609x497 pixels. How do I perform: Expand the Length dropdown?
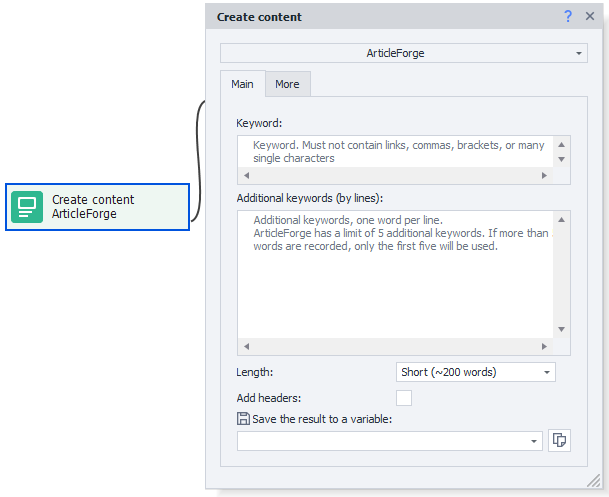(x=476, y=372)
